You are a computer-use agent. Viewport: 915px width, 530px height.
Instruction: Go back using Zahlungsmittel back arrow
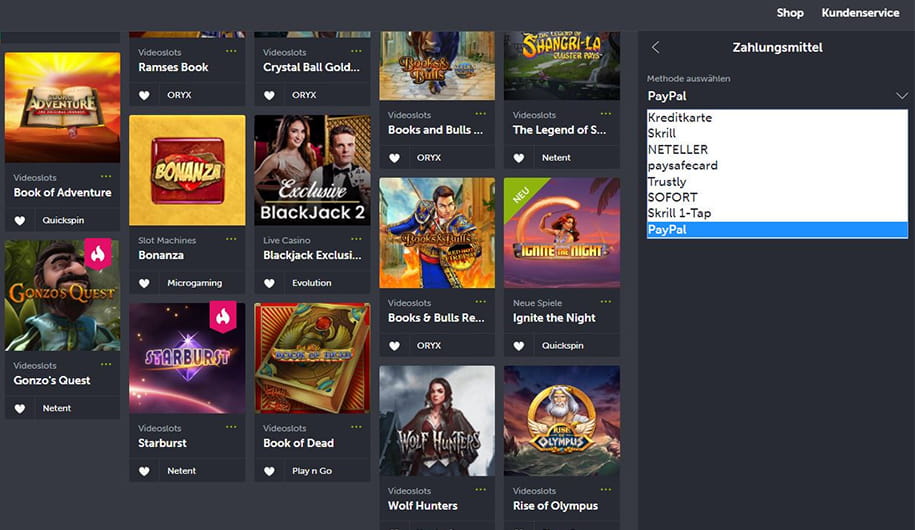pyautogui.click(x=656, y=47)
